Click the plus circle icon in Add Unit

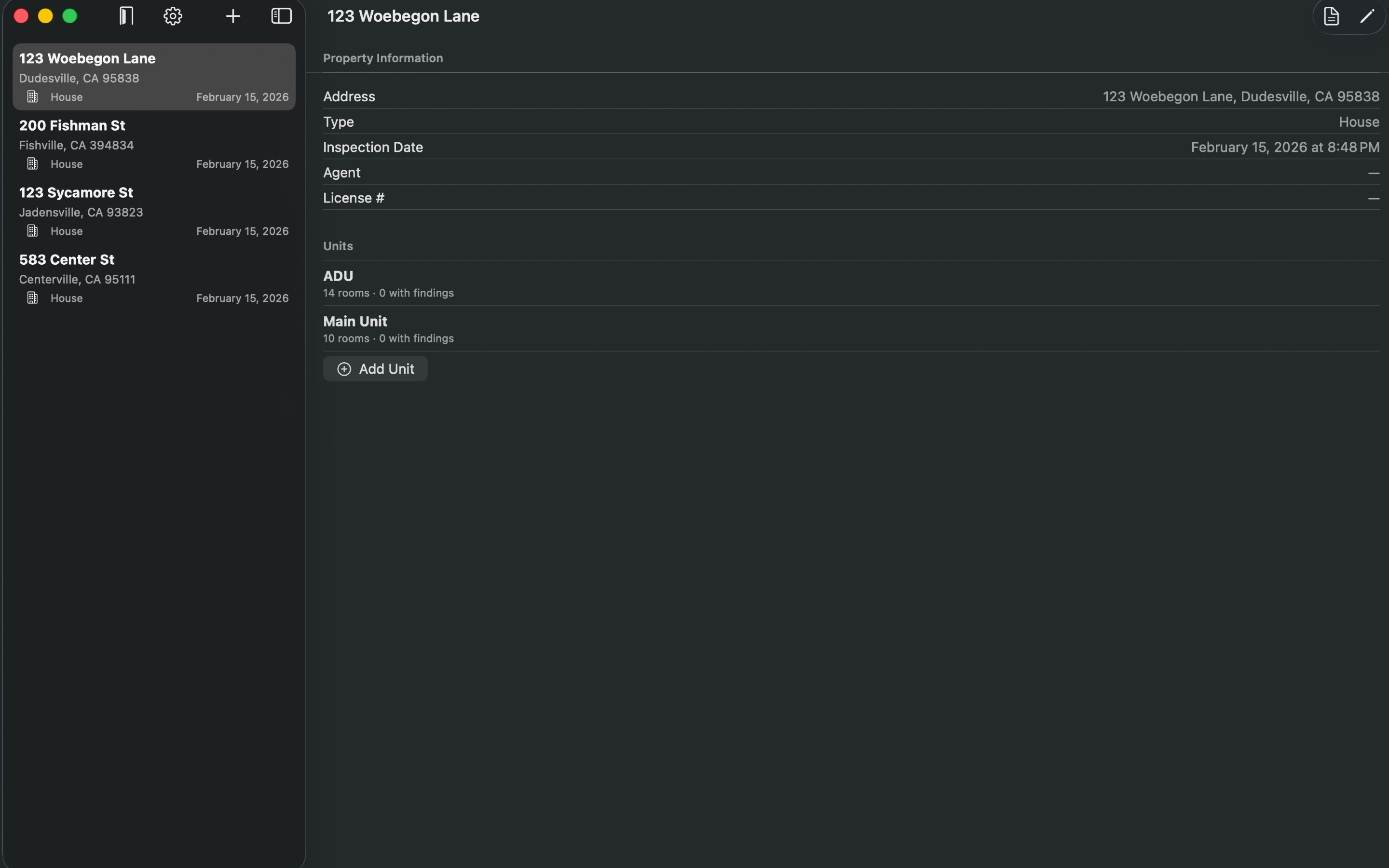click(x=344, y=369)
